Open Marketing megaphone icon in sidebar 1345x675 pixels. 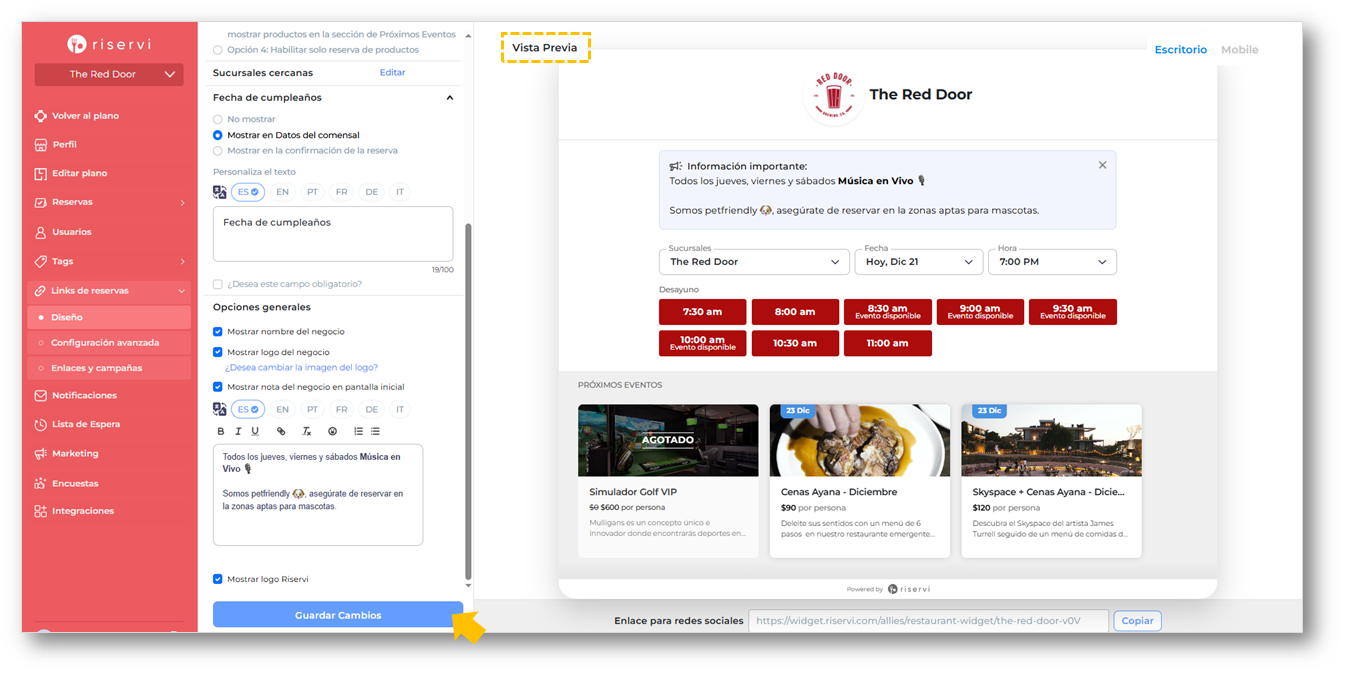tap(40, 453)
